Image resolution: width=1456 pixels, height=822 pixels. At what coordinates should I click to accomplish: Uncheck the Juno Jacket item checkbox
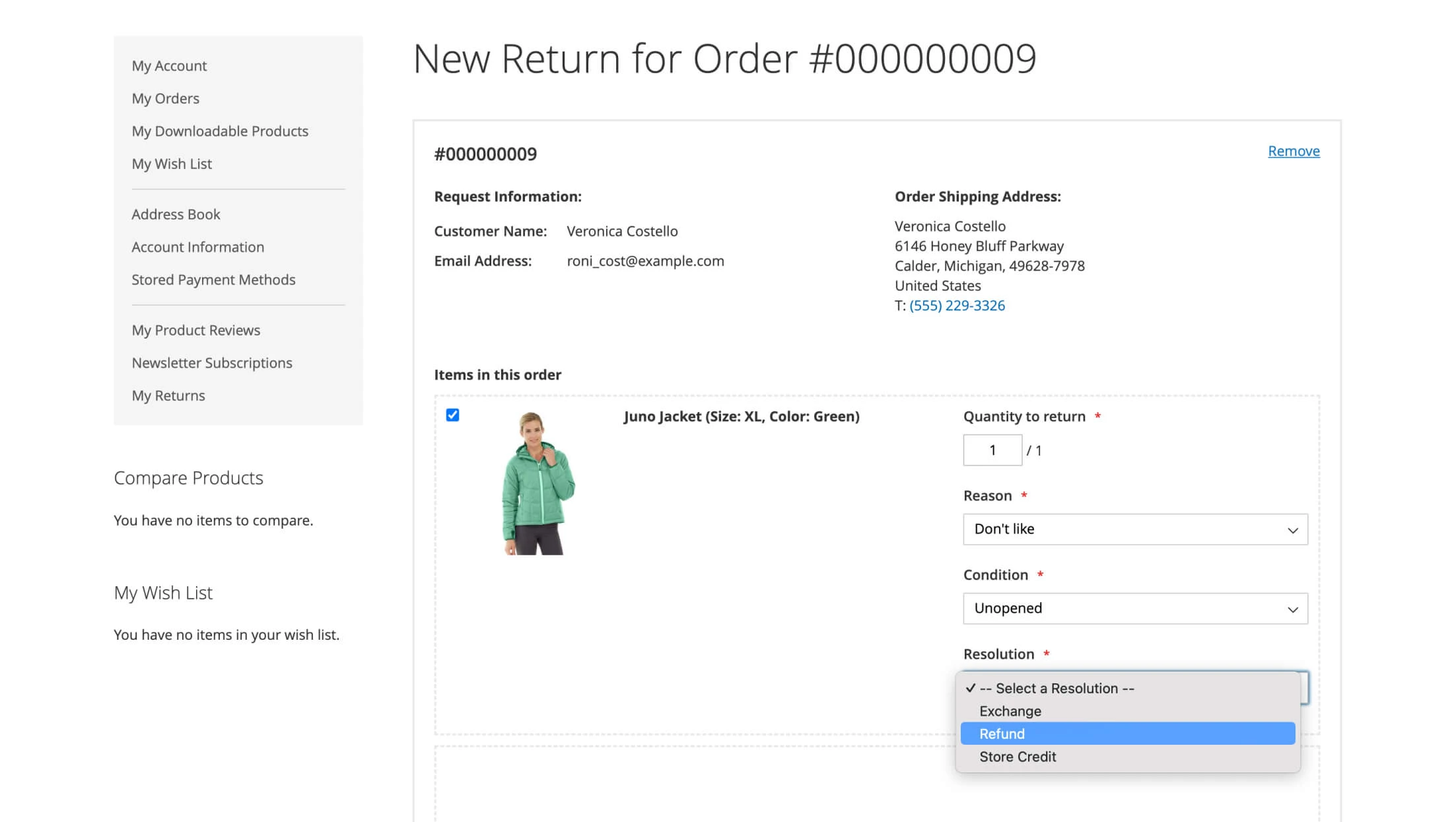(x=453, y=415)
